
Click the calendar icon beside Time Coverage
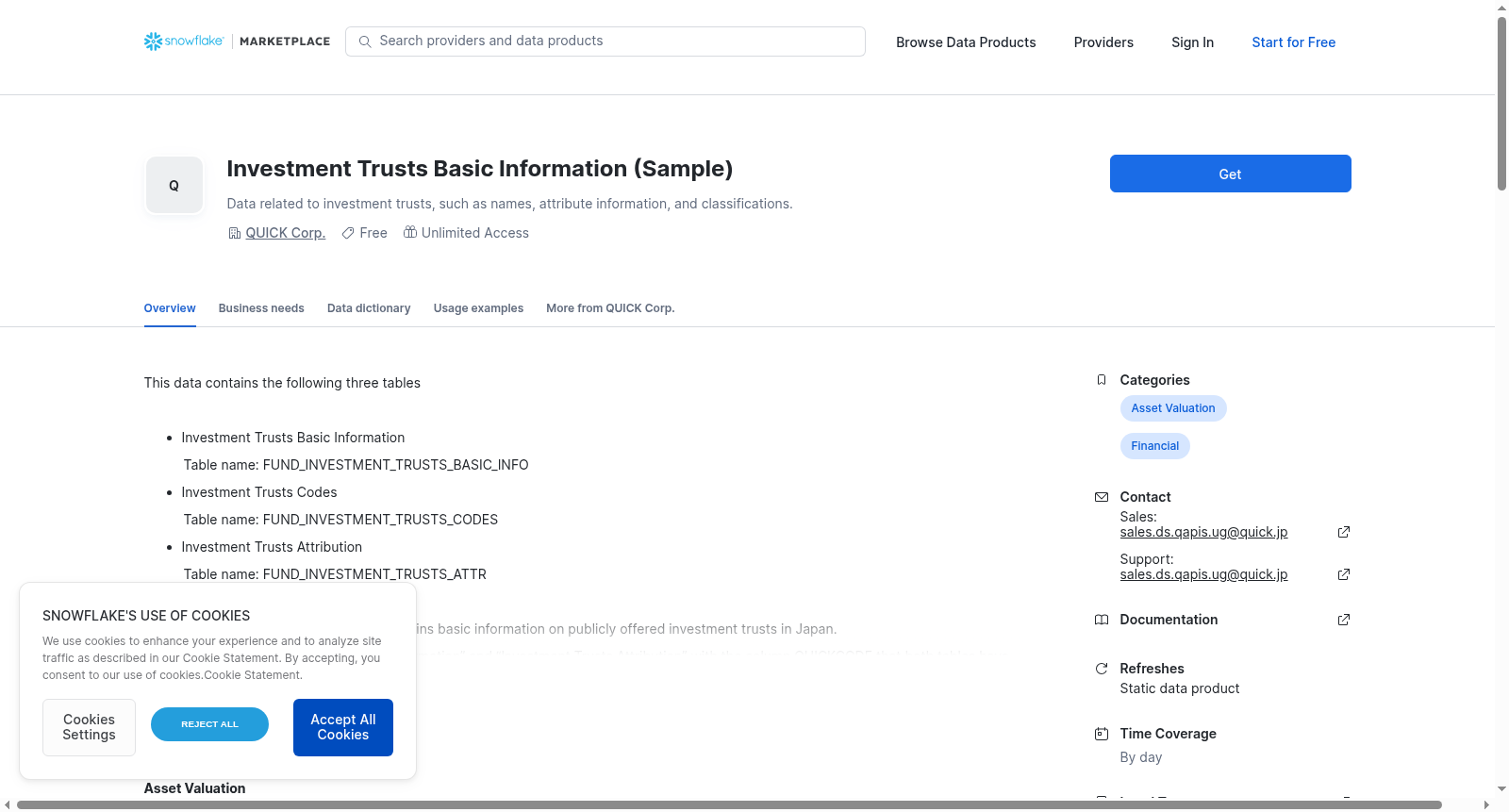pyautogui.click(x=1102, y=734)
